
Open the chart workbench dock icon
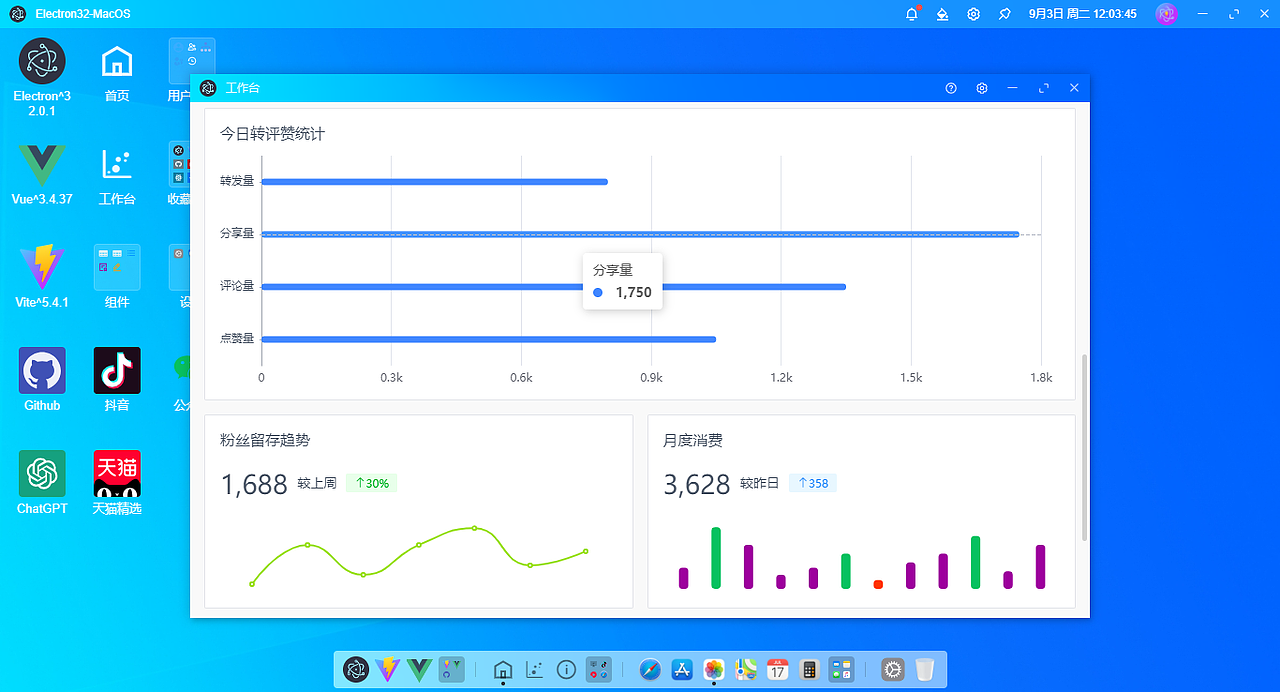(x=534, y=669)
